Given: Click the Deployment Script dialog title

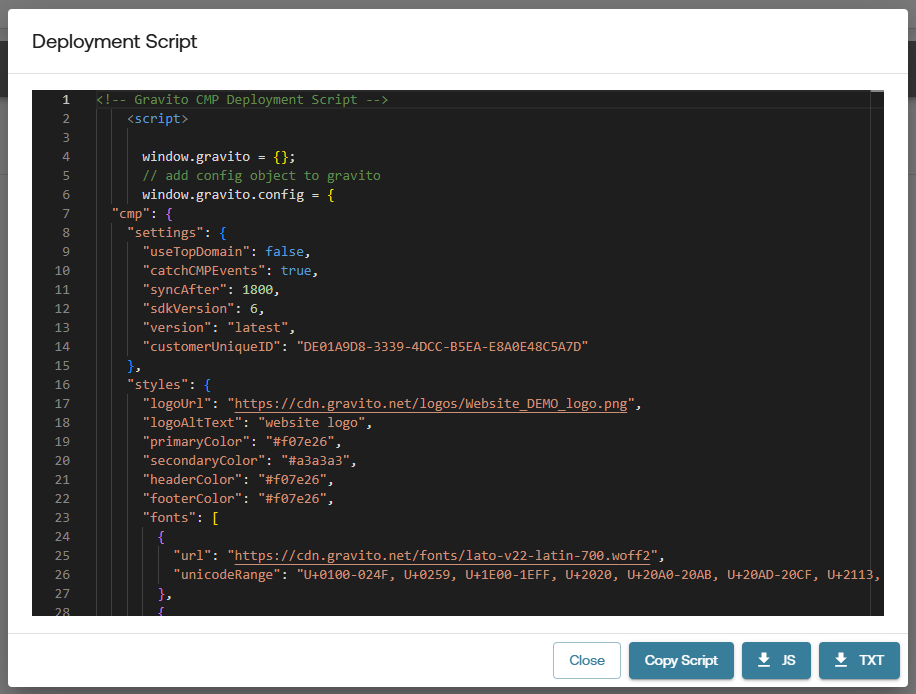Looking at the screenshot, I should [x=114, y=41].
